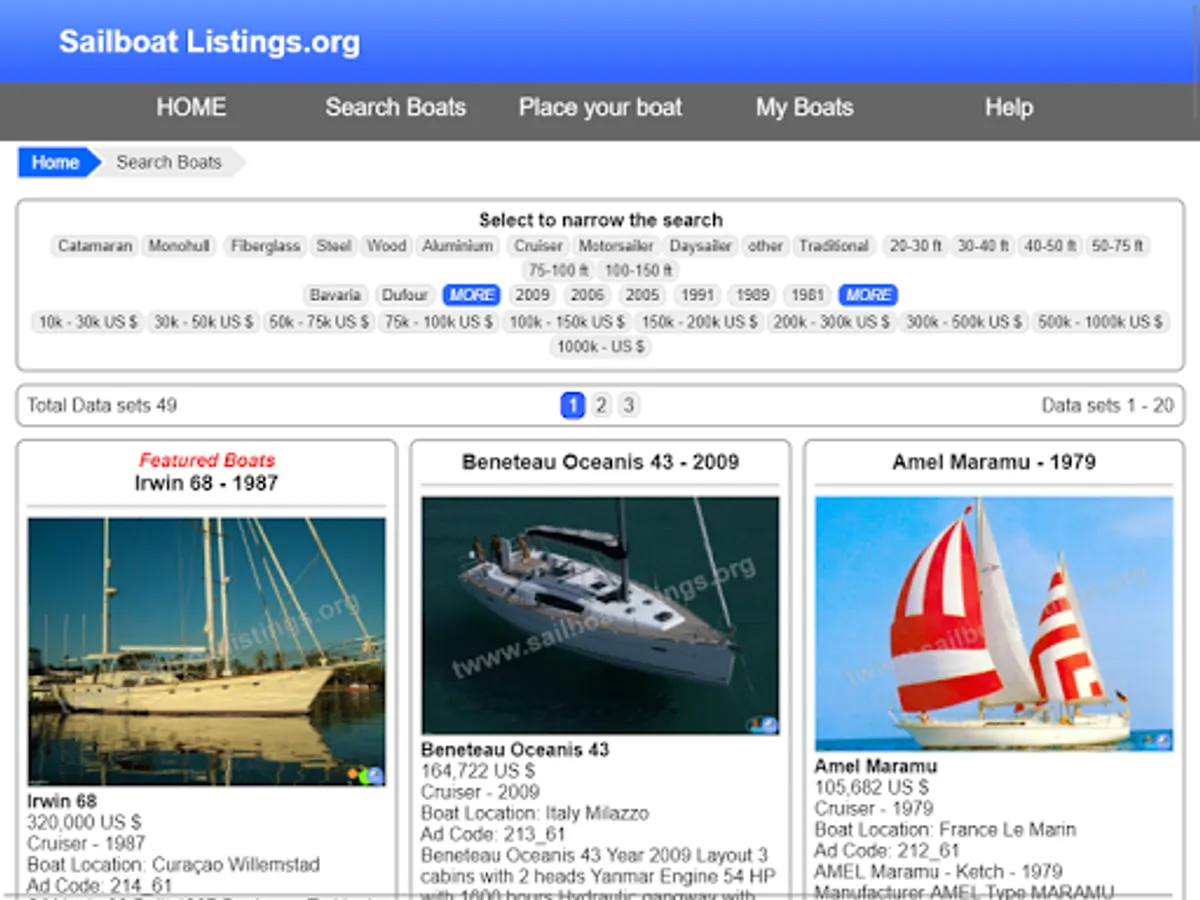1200x900 pixels.
Task: Narrow search to 30-40 ft
Action: click(x=983, y=246)
